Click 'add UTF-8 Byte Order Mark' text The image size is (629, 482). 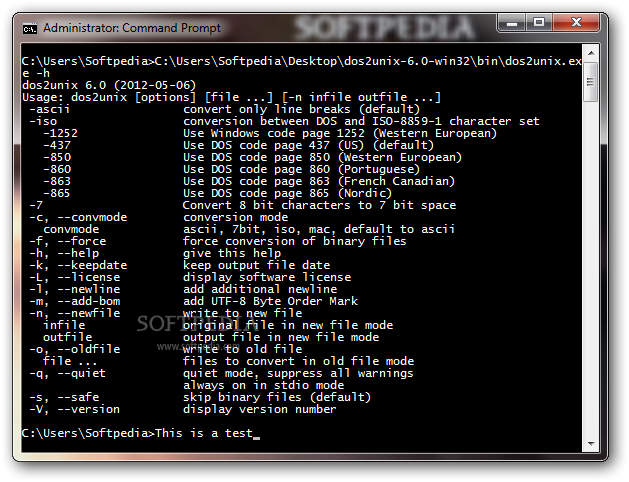270,301
